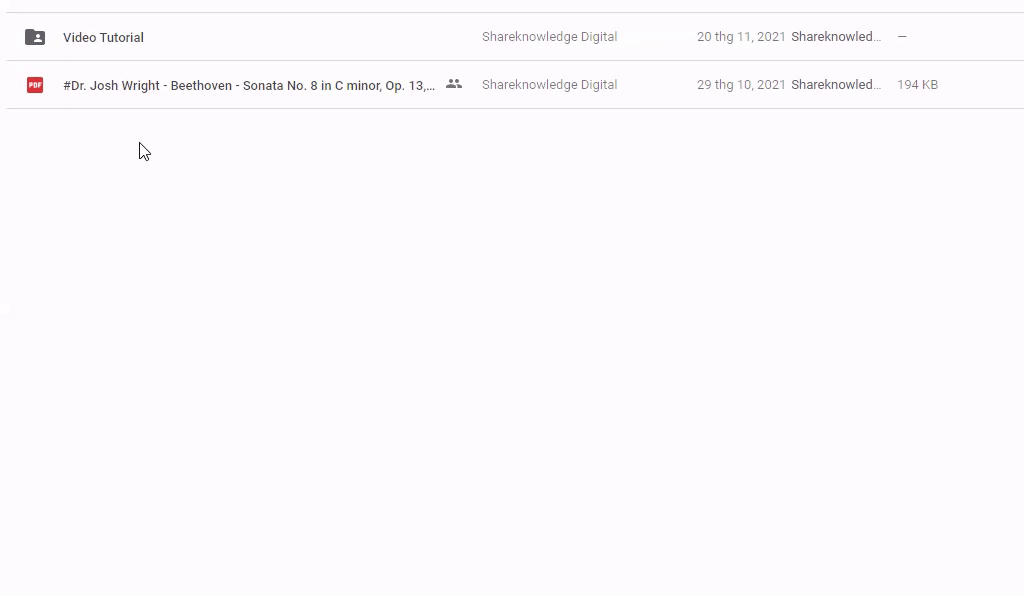Click the shared folder icon for Video Tutorial

coord(35,37)
